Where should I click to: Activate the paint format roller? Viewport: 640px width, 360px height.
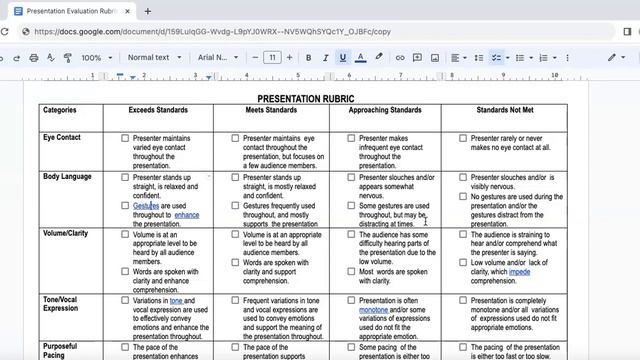point(68,58)
